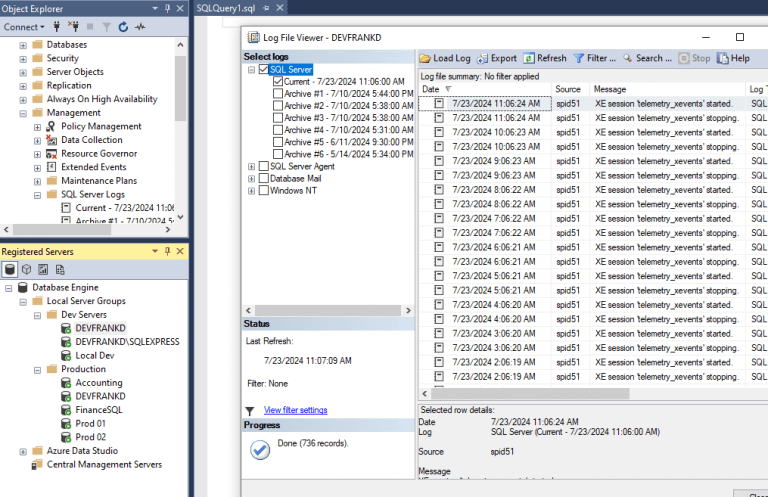Close the SQLQuery1.sql tab
The width and height of the screenshot is (768, 497).
tap(280, 8)
